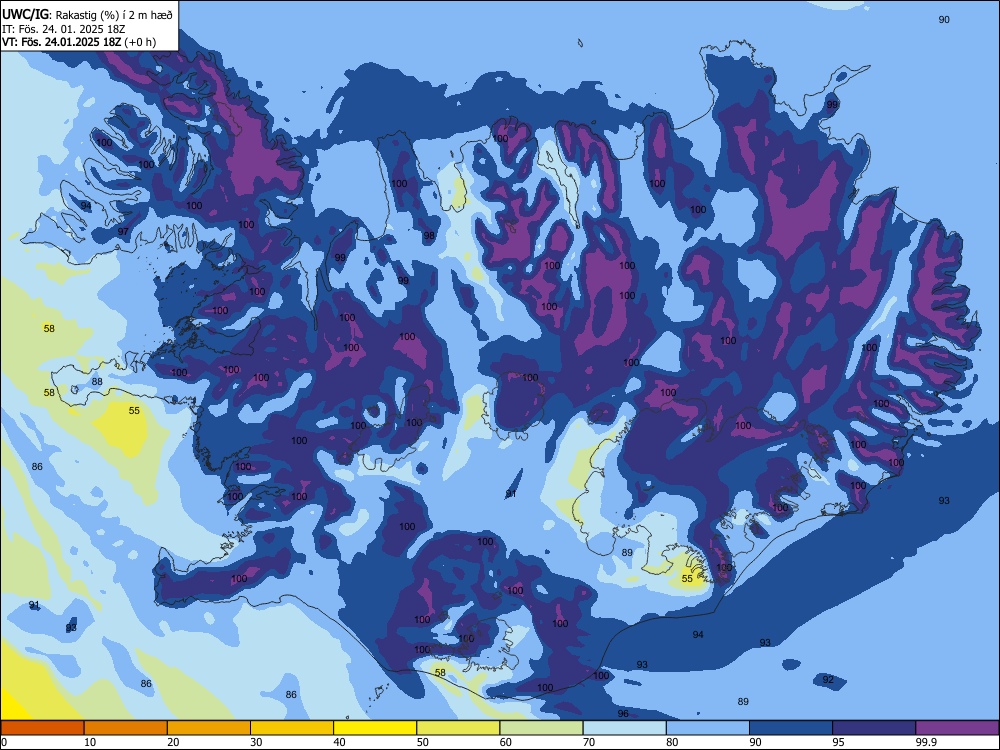Click the legend tick label '30'

tap(256, 742)
